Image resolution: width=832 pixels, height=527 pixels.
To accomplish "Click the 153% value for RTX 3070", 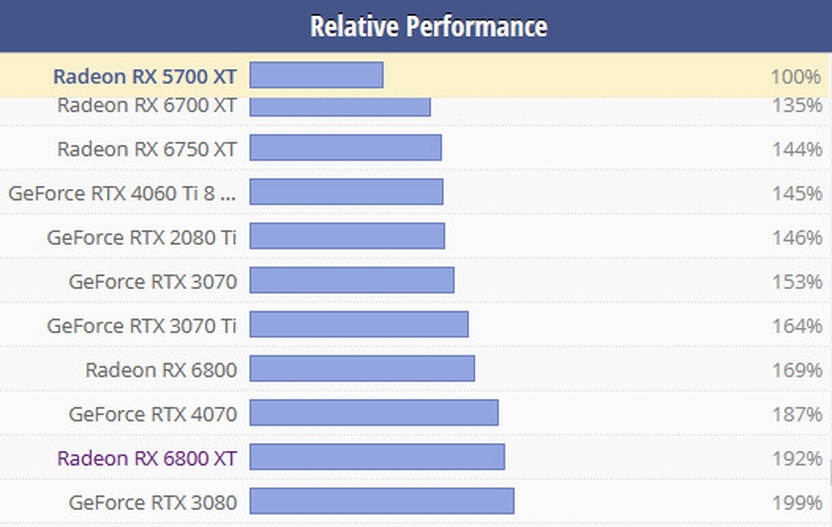I will tap(796, 281).
